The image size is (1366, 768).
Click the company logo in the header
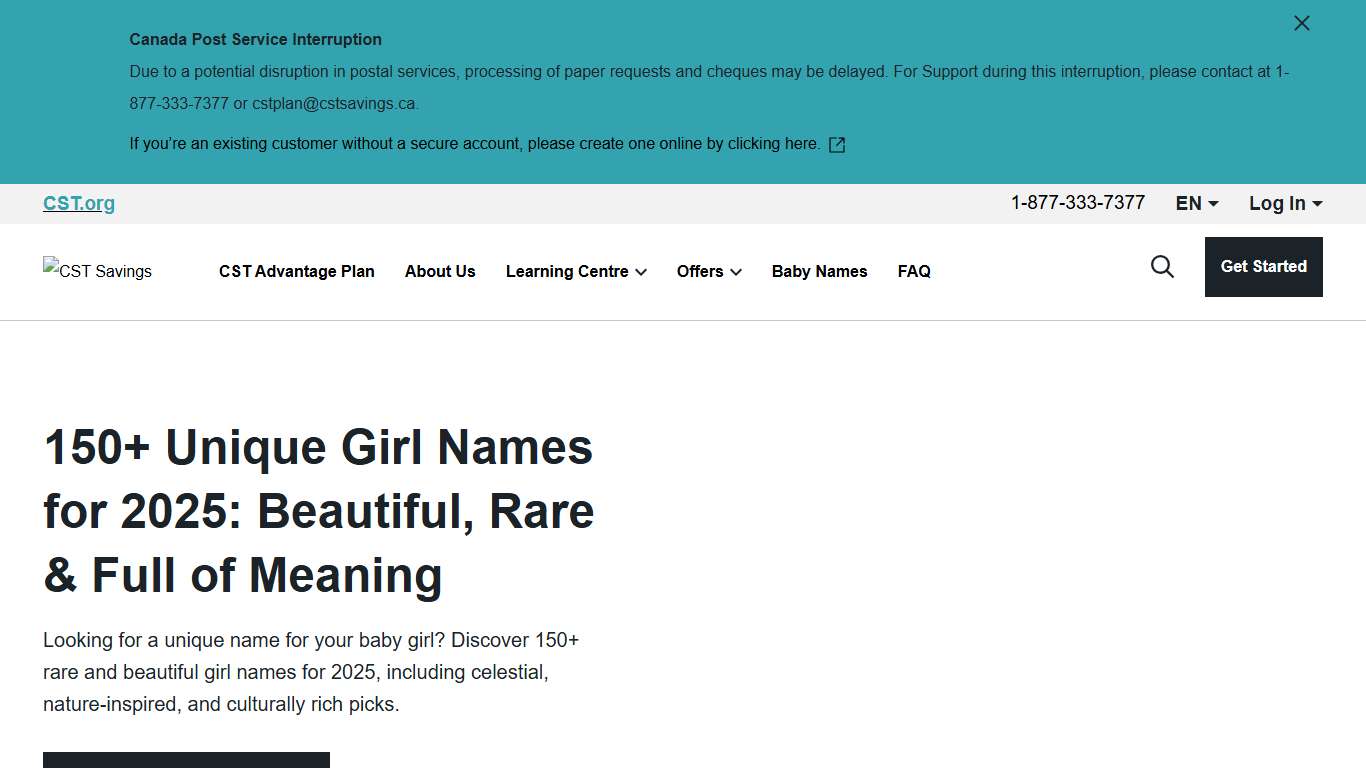96,271
